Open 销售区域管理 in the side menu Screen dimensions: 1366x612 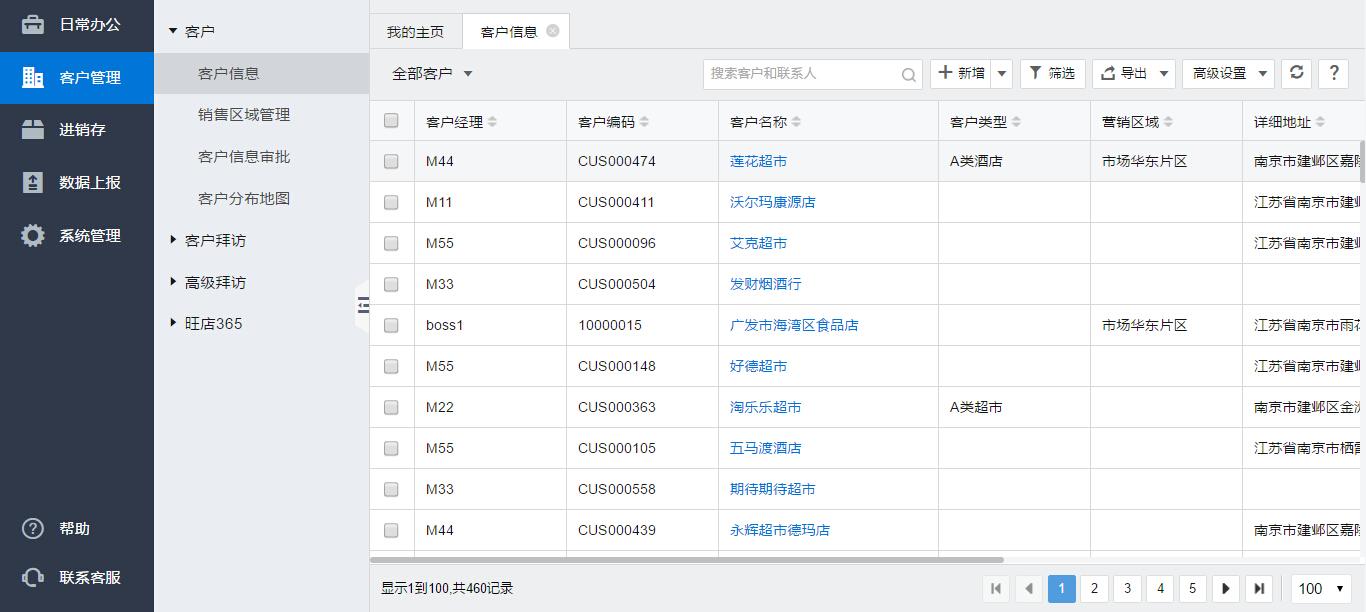[244, 115]
